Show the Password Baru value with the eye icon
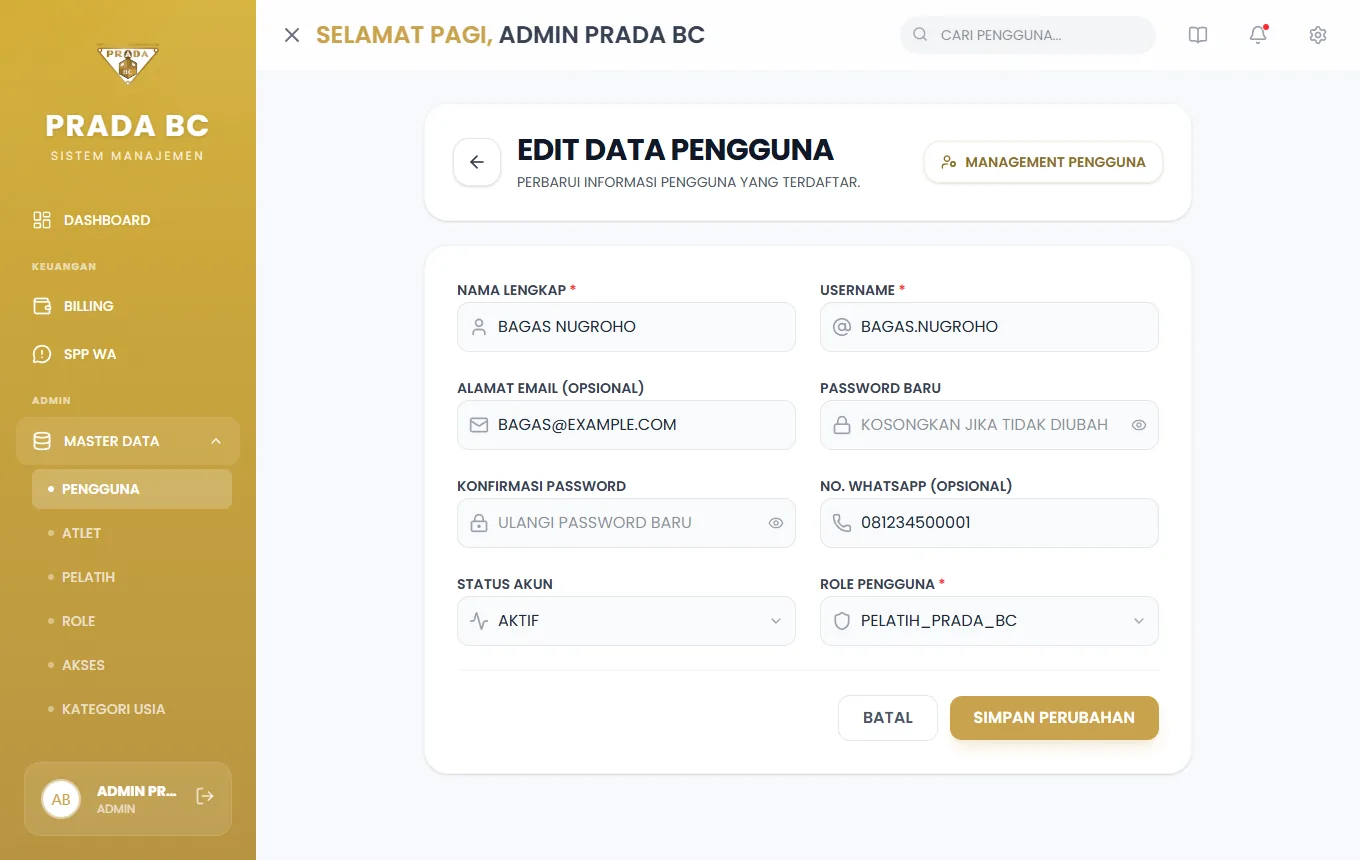 click(1138, 425)
